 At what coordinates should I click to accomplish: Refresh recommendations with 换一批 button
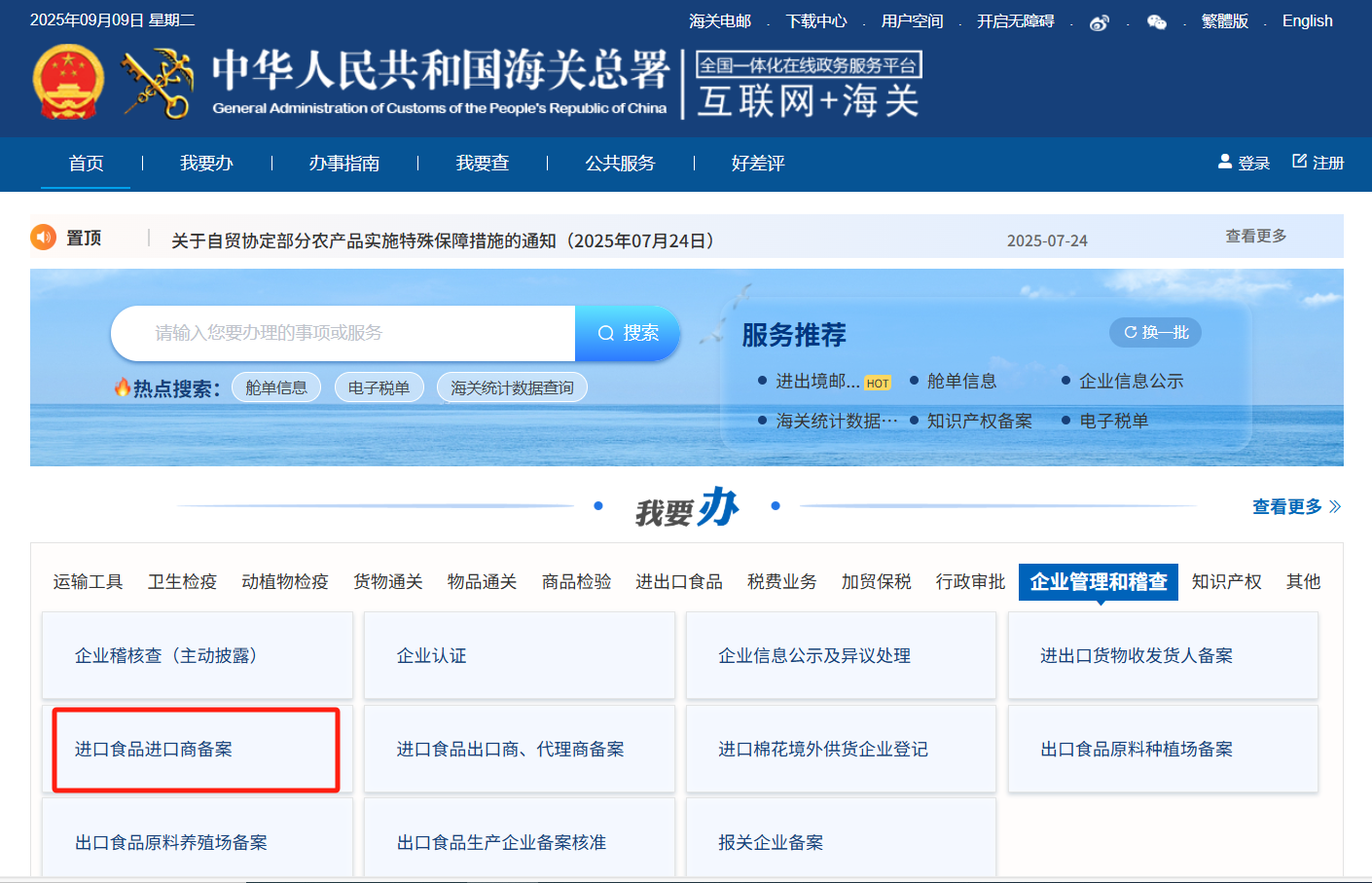1155,333
